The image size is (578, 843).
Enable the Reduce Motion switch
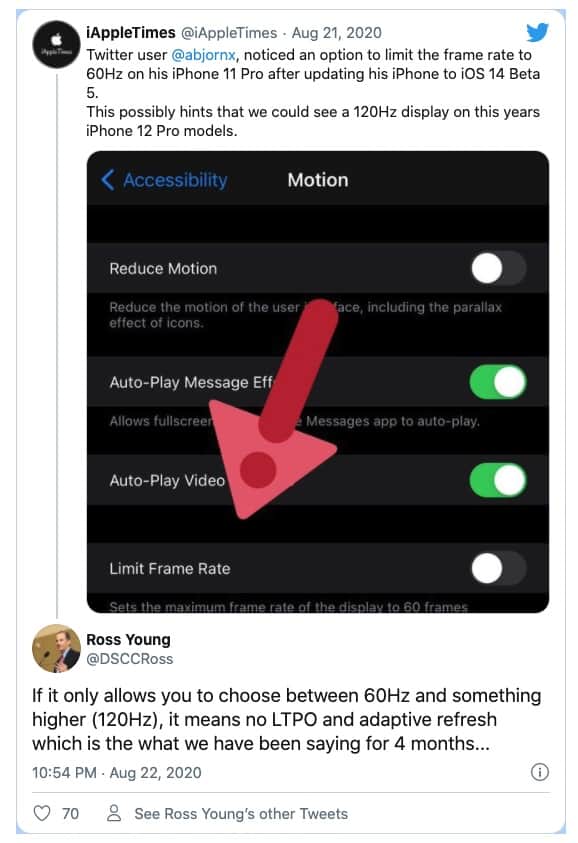498,268
